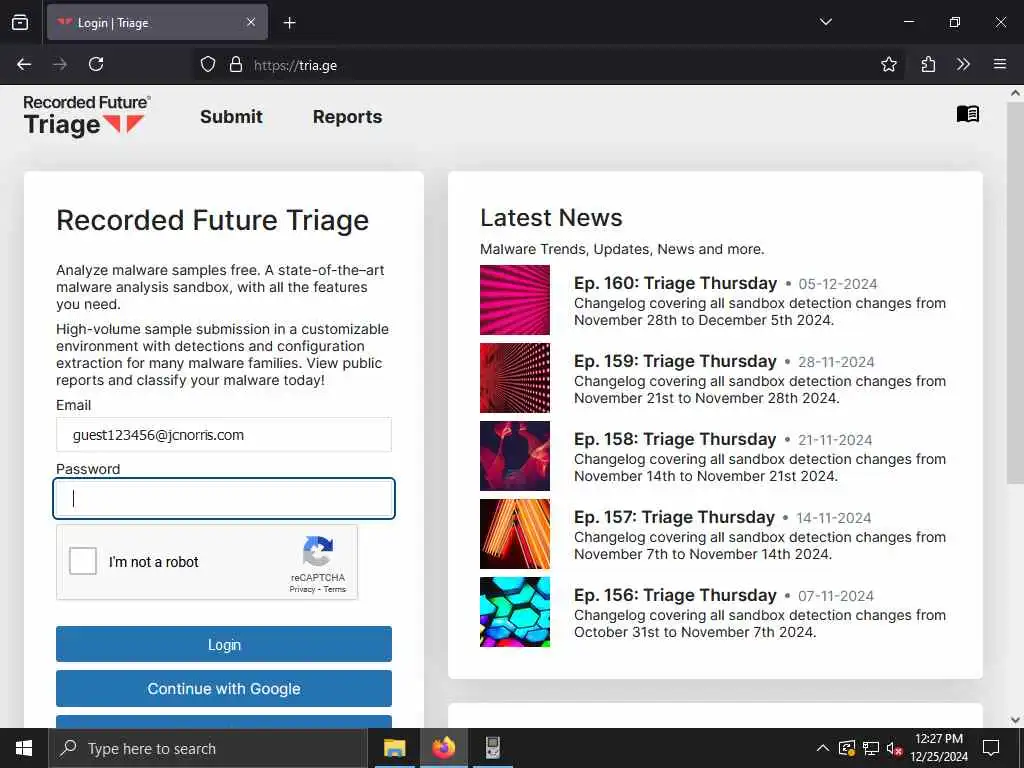Screen dimensions: 1024x768
Task: Click the page vertical scrollbar thumb
Action: click(x=1015, y=293)
